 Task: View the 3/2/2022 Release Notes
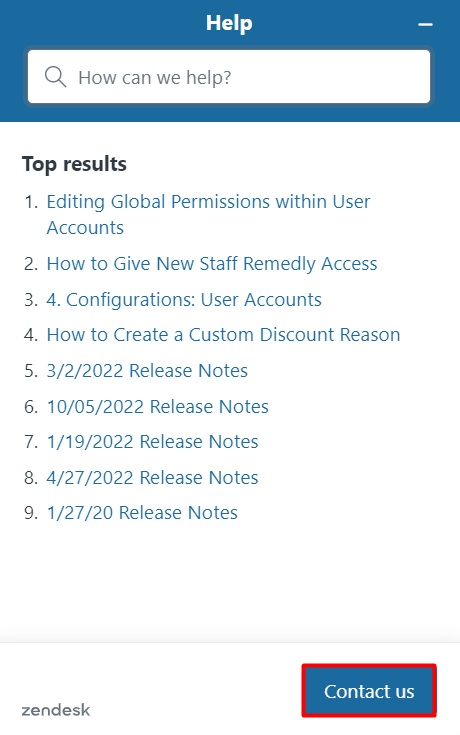147,370
